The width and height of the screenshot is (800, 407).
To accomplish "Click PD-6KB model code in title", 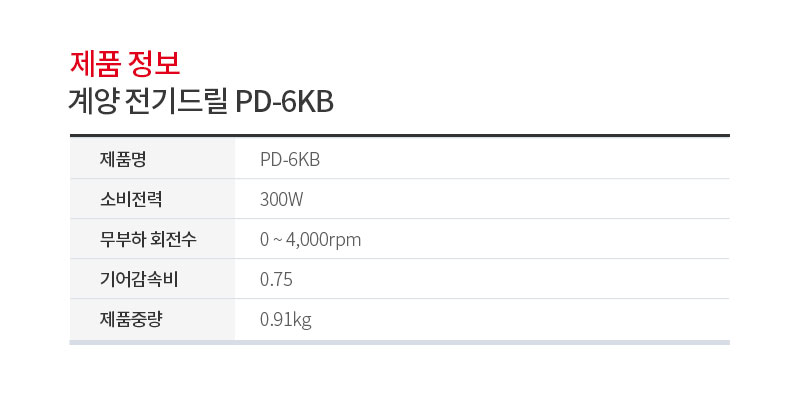I will click(x=284, y=103).
